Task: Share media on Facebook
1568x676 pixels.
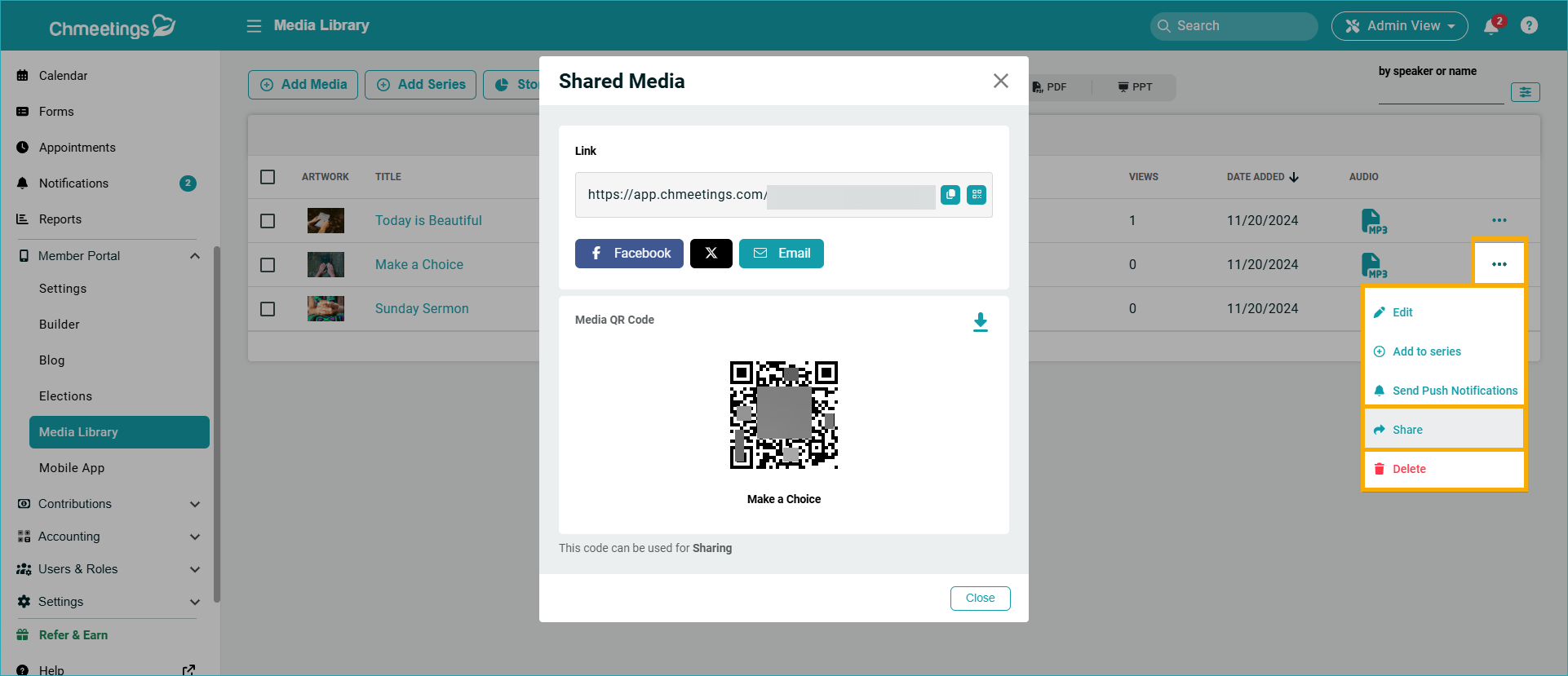Action: tap(629, 254)
